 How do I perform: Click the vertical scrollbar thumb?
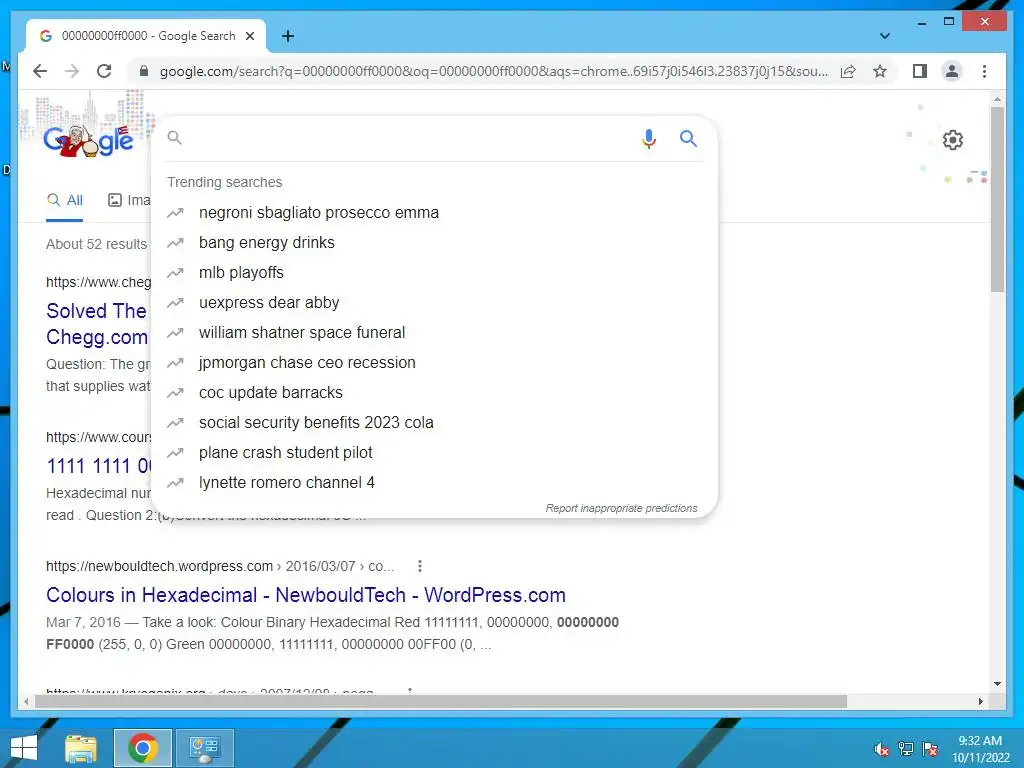(997, 199)
